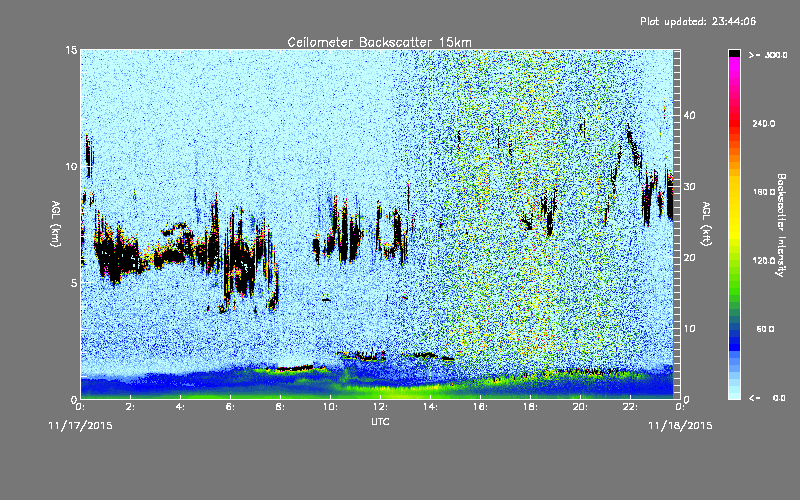The height and width of the screenshot is (500, 800).
Task: Click the 30 kft tick on right axis
Action: point(689,187)
